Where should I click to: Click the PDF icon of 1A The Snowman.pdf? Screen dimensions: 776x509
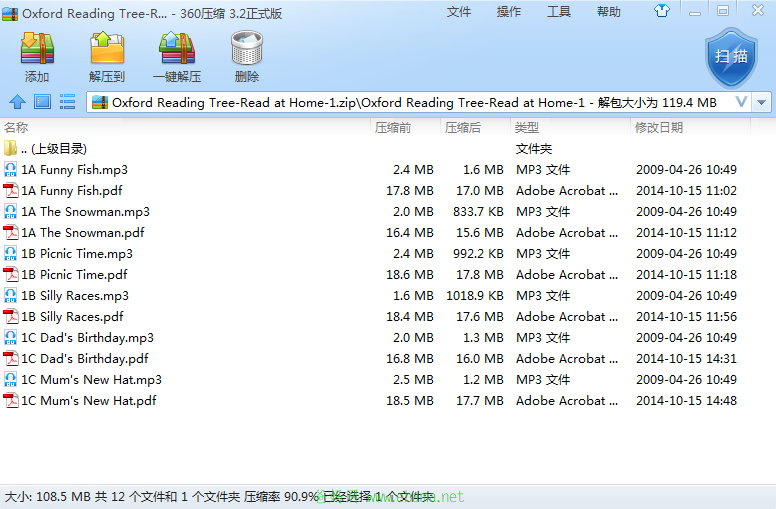coord(10,233)
